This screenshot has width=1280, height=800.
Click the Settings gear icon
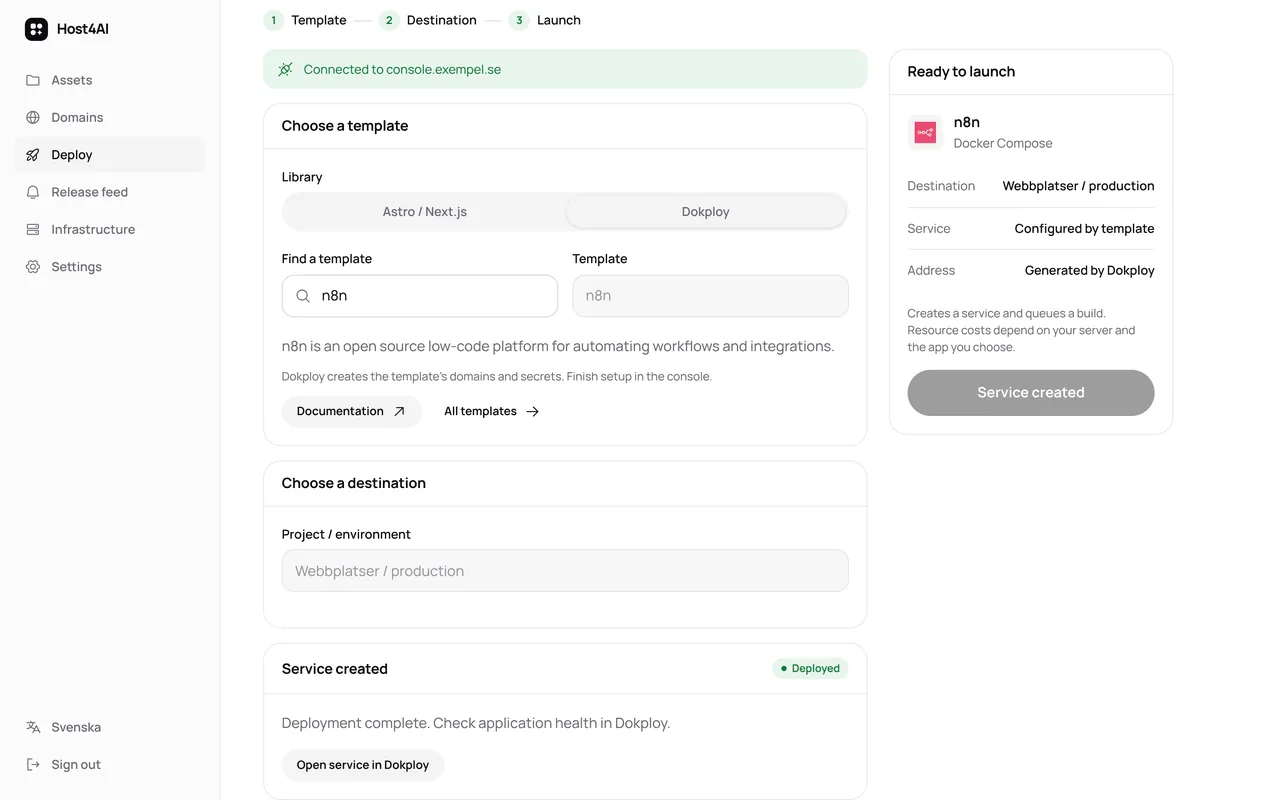[33, 267]
